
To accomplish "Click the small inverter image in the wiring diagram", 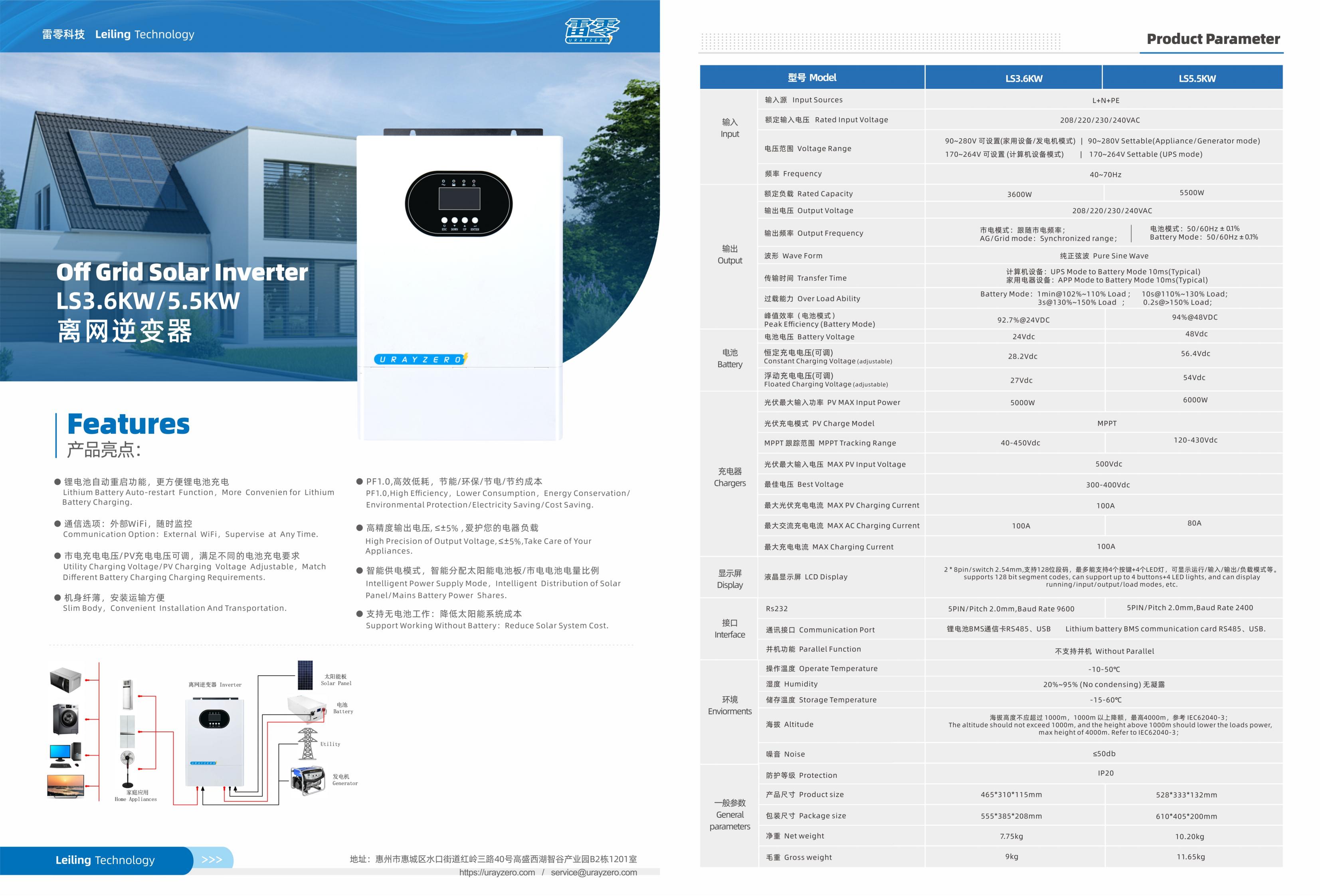I will [x=215, y=742].
